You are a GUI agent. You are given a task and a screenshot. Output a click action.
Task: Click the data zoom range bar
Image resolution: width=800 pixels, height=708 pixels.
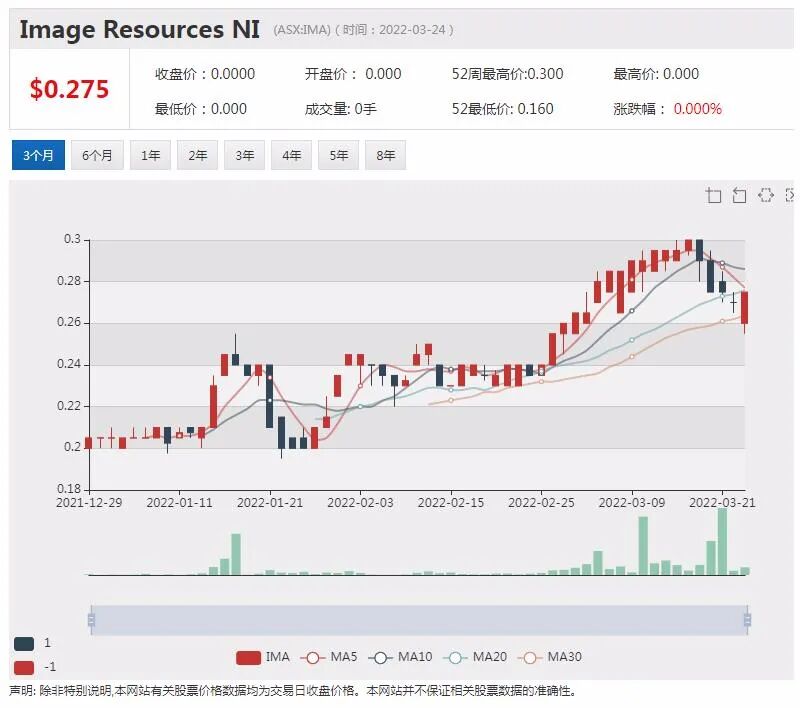419,620
